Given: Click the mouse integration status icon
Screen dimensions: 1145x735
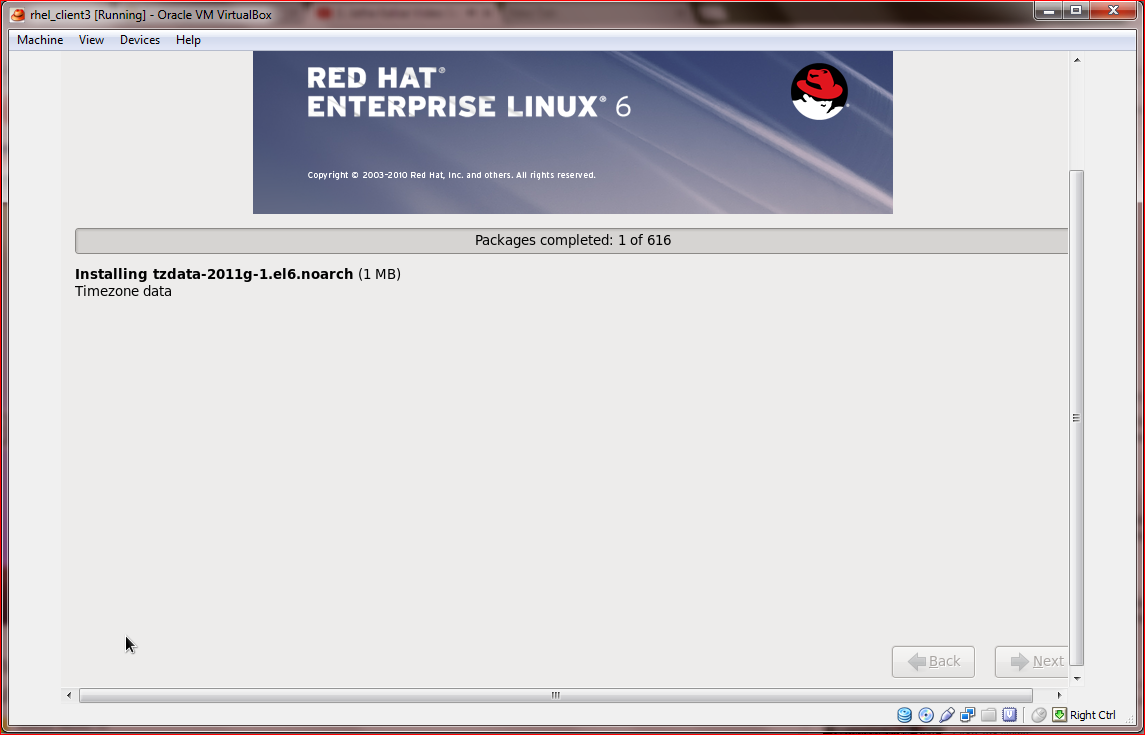Looking at the screenshot, I should [1039, 714].
